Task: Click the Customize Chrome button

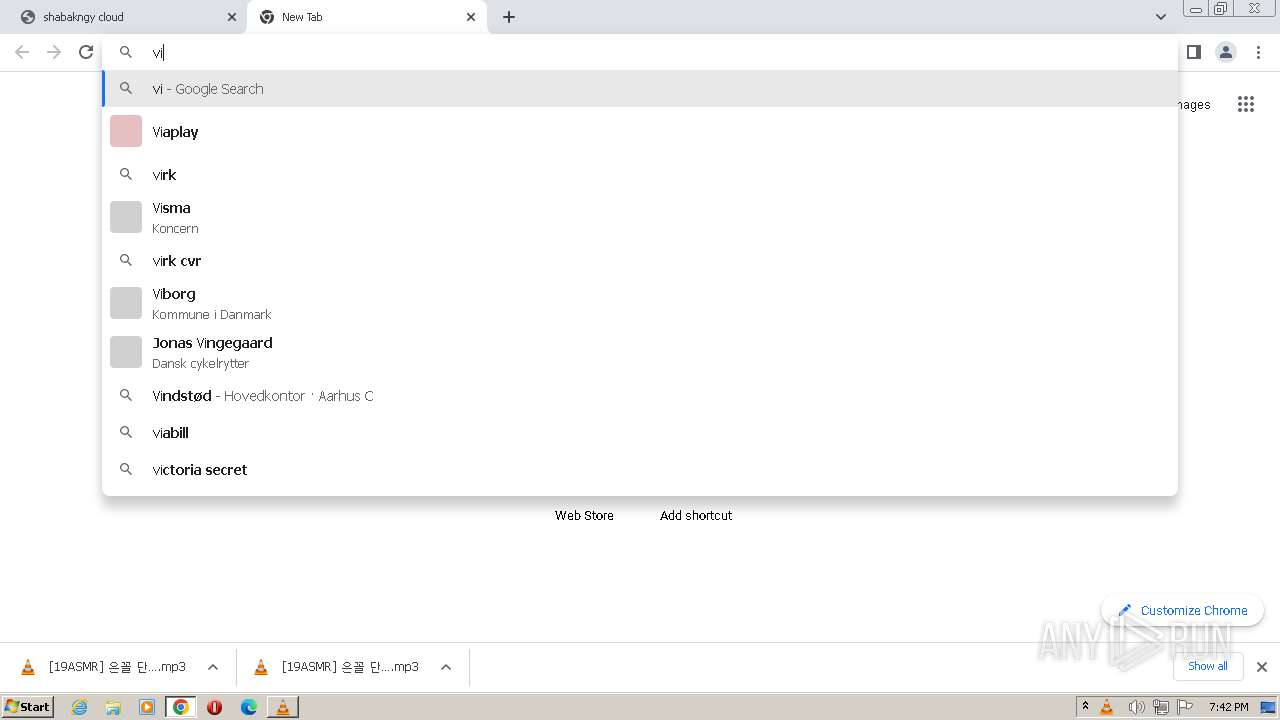Action: pyautogui.click(x=1182, y=610)
